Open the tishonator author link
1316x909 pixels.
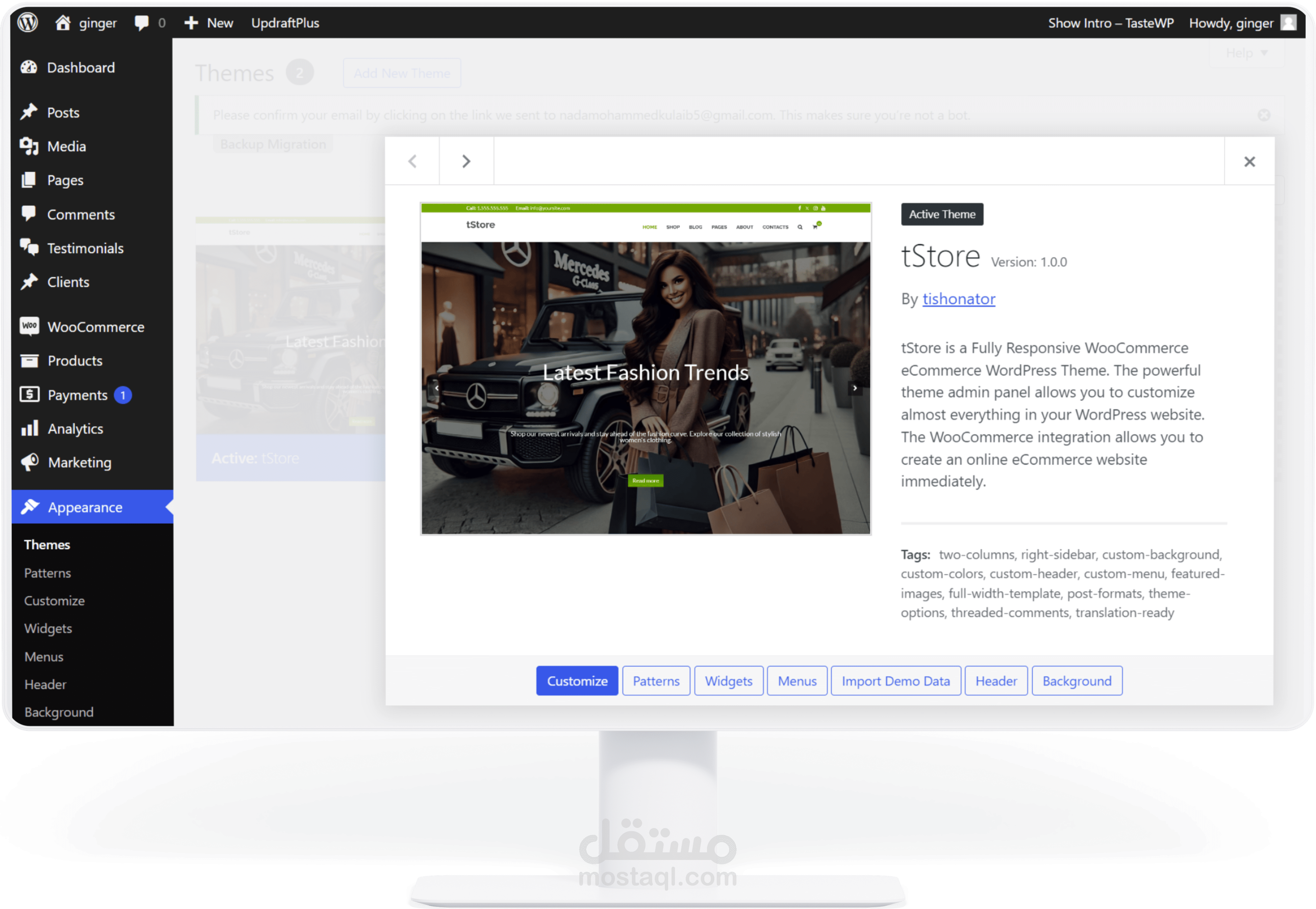click(x=959, y=299)
